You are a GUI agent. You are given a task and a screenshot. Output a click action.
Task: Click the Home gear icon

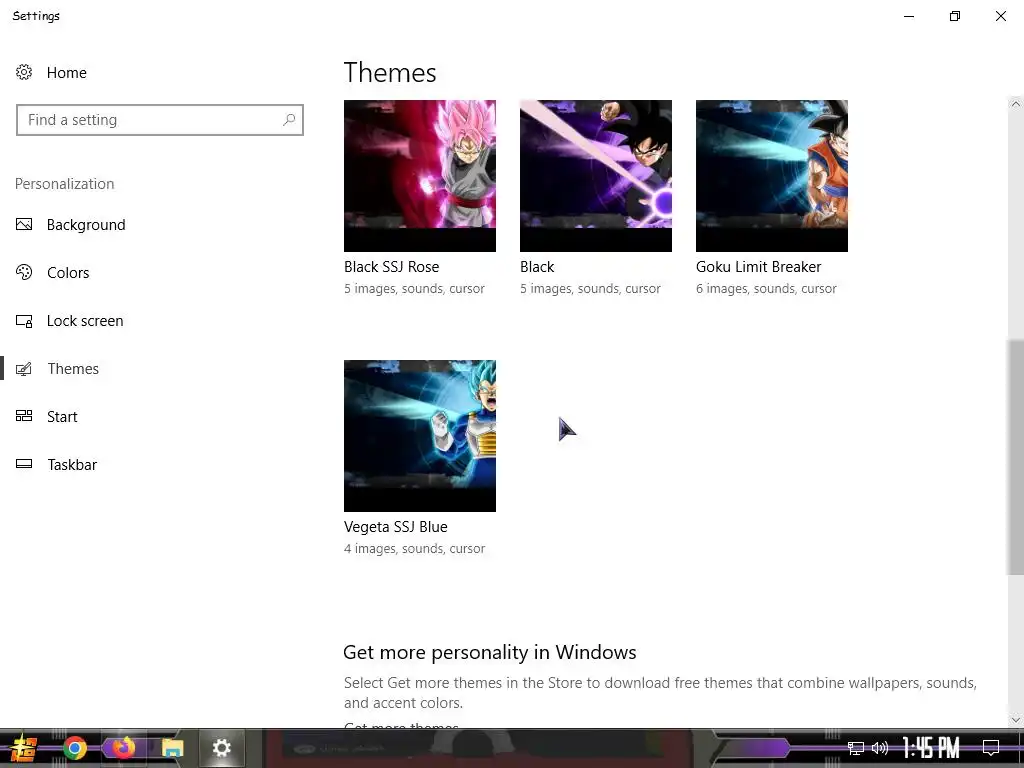click(x=24, y=72)
